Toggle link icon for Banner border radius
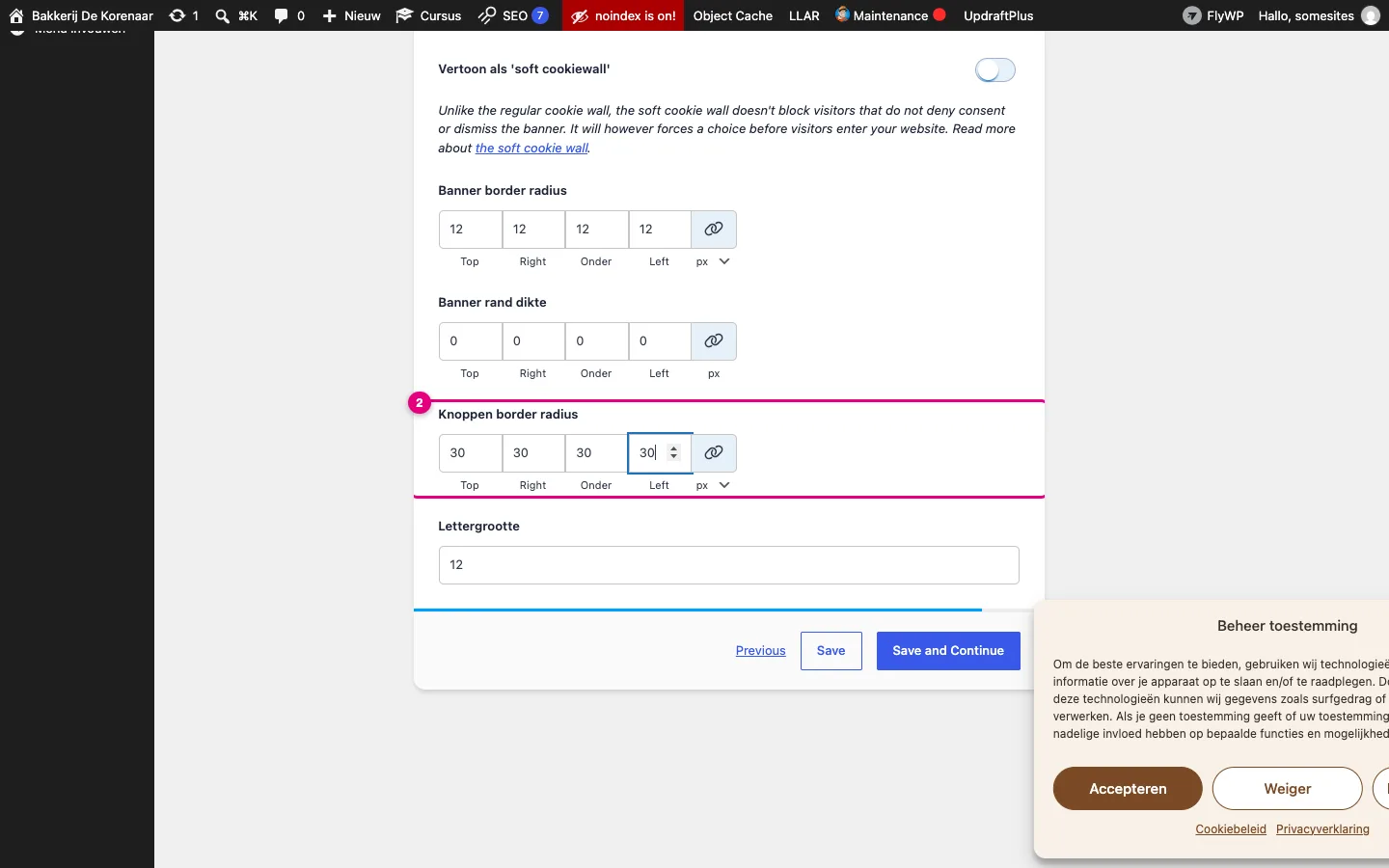1389x868 pixels. [714, 230]
